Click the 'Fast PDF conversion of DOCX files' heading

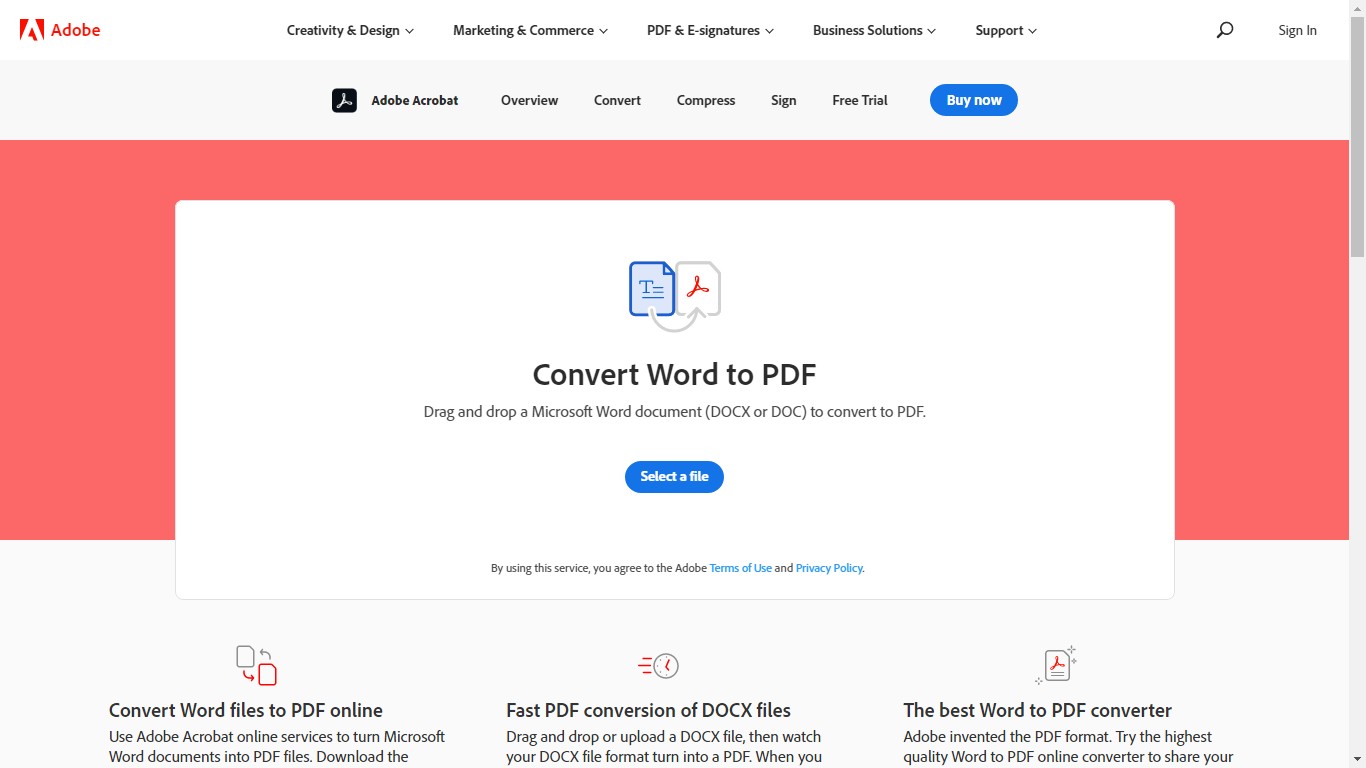pos(648,710)
